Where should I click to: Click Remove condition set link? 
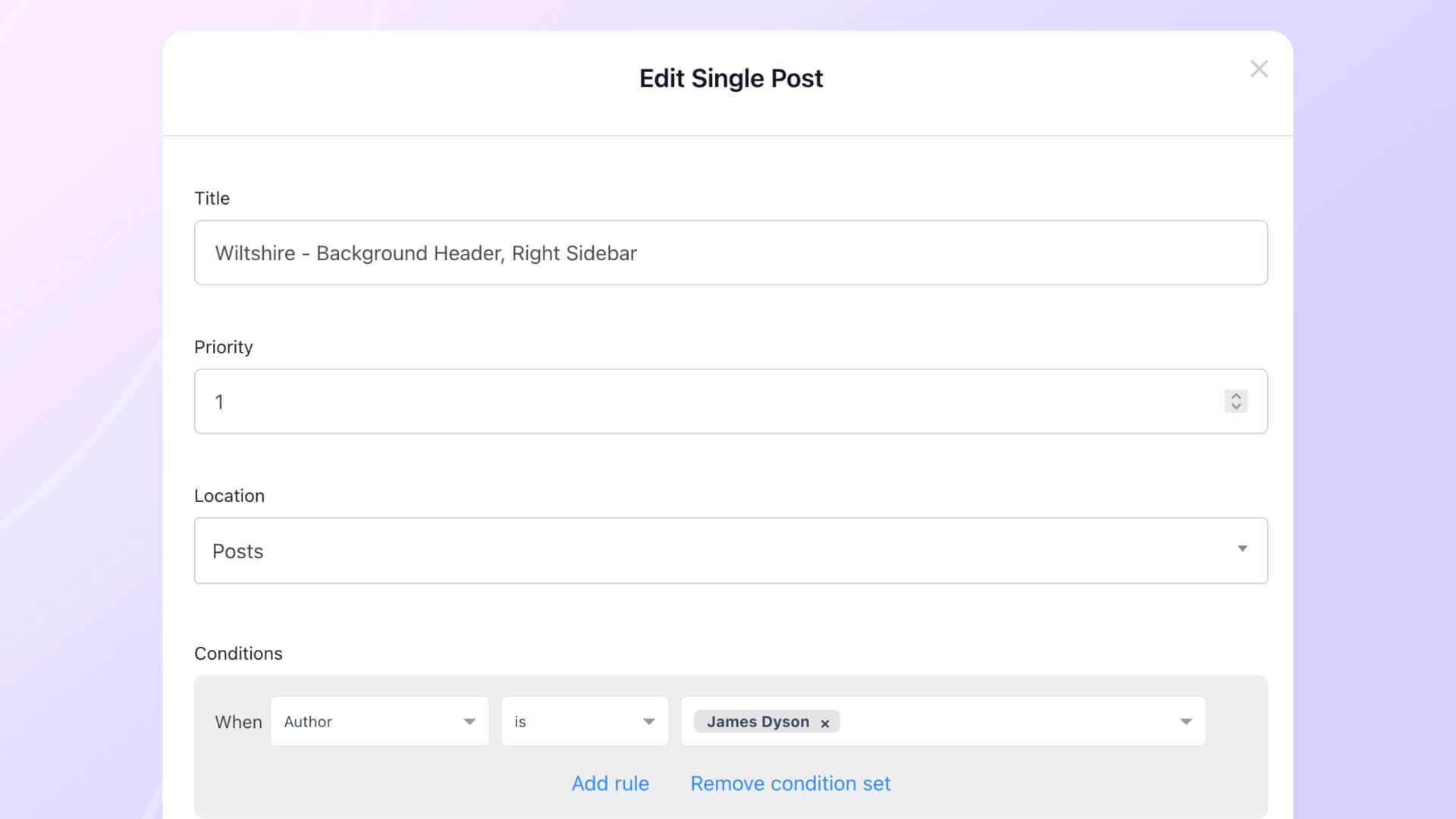(x=790, y=783)
